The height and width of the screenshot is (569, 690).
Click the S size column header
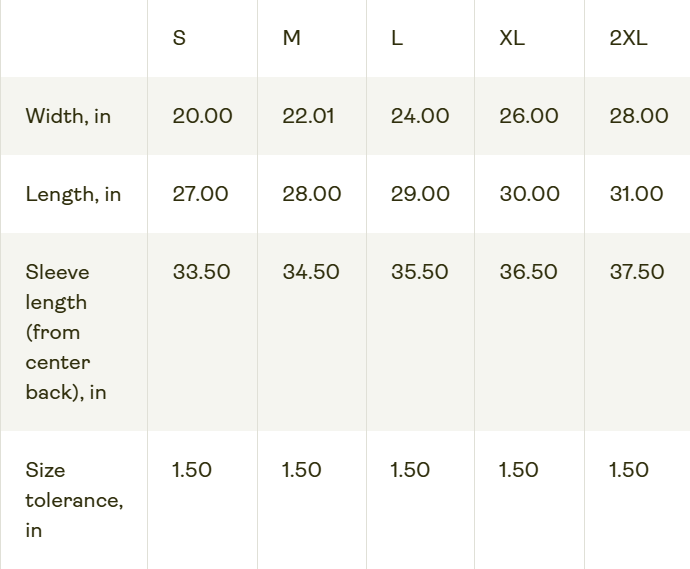pos(179,38)
